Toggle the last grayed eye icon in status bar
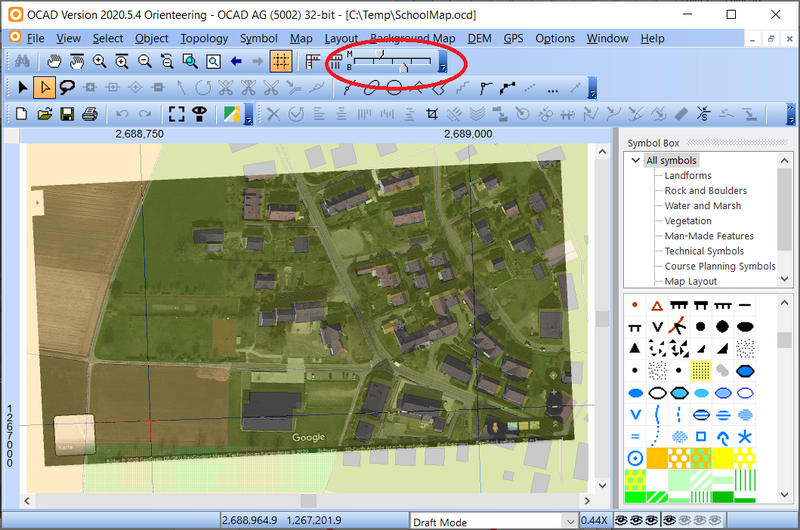The image size is (800, 530). coord(715,520)
